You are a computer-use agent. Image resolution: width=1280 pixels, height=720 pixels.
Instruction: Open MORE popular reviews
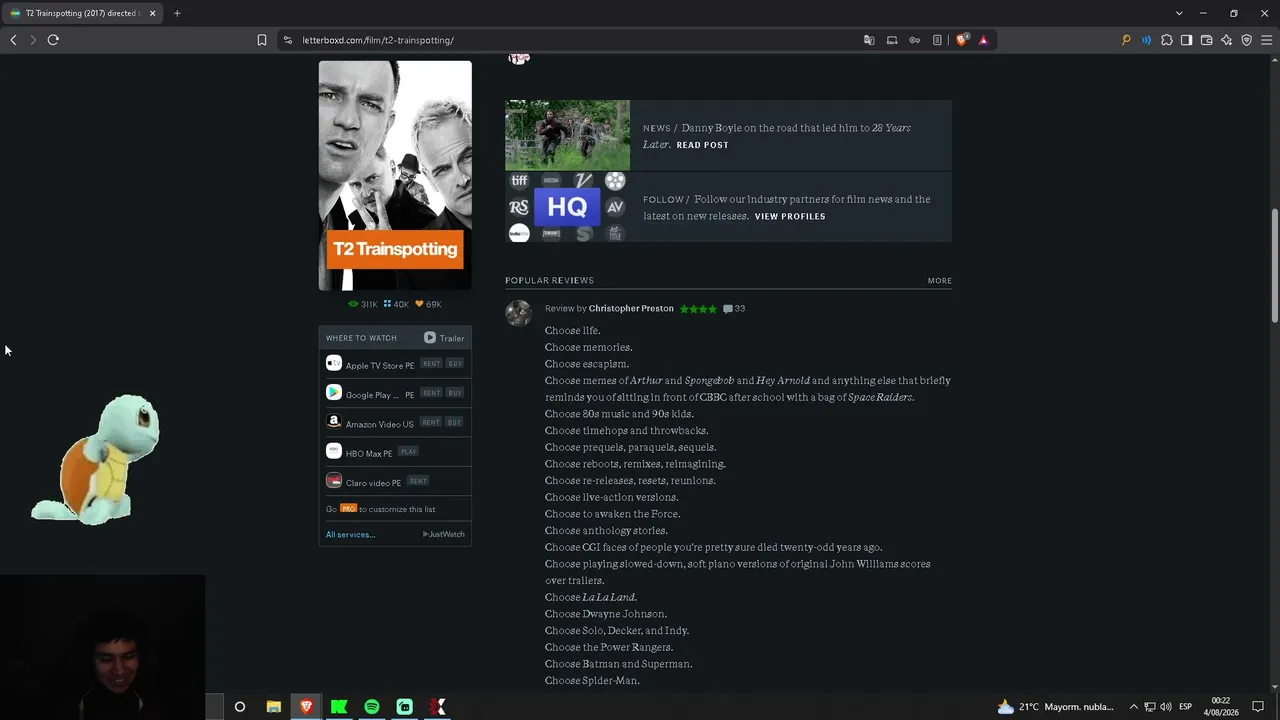940,281
